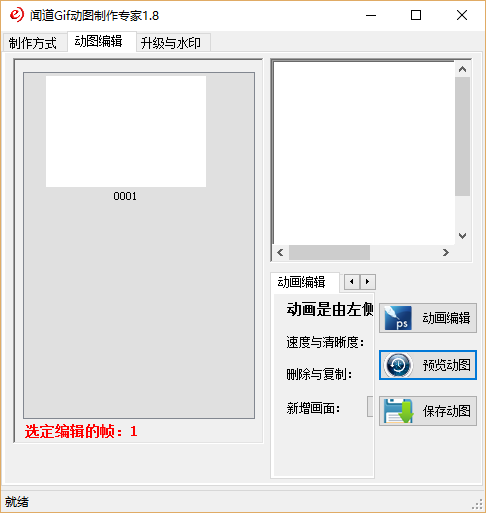Click the horizontal scrollbar right arrow
This screenshot has width=486, height=513.
pyautogui.click(x=446, y=253)
